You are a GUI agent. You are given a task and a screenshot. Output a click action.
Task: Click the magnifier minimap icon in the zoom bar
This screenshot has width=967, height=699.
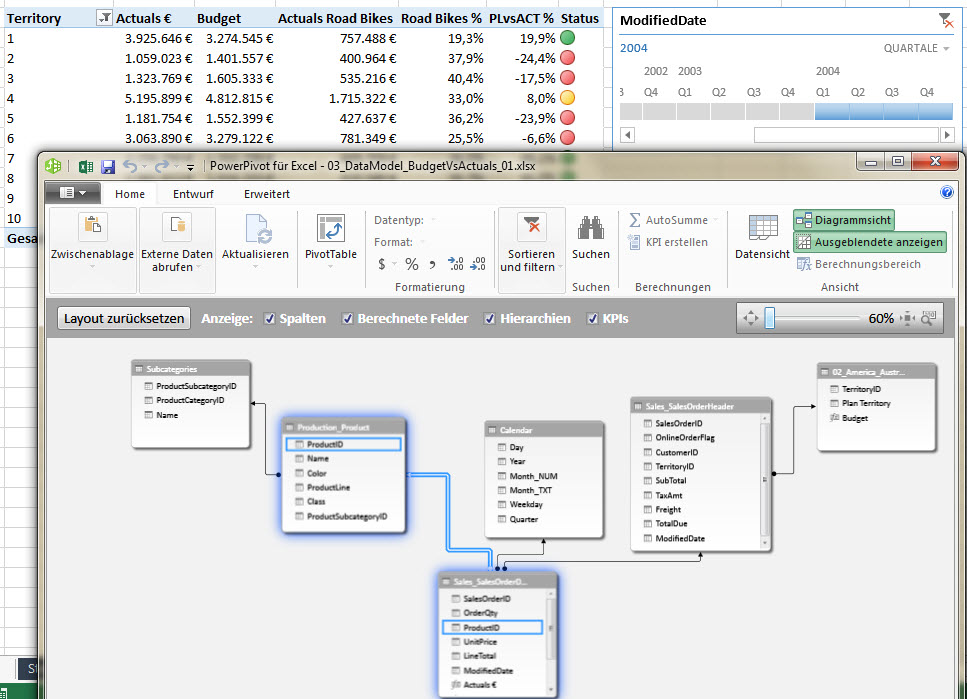pos(928,318)
